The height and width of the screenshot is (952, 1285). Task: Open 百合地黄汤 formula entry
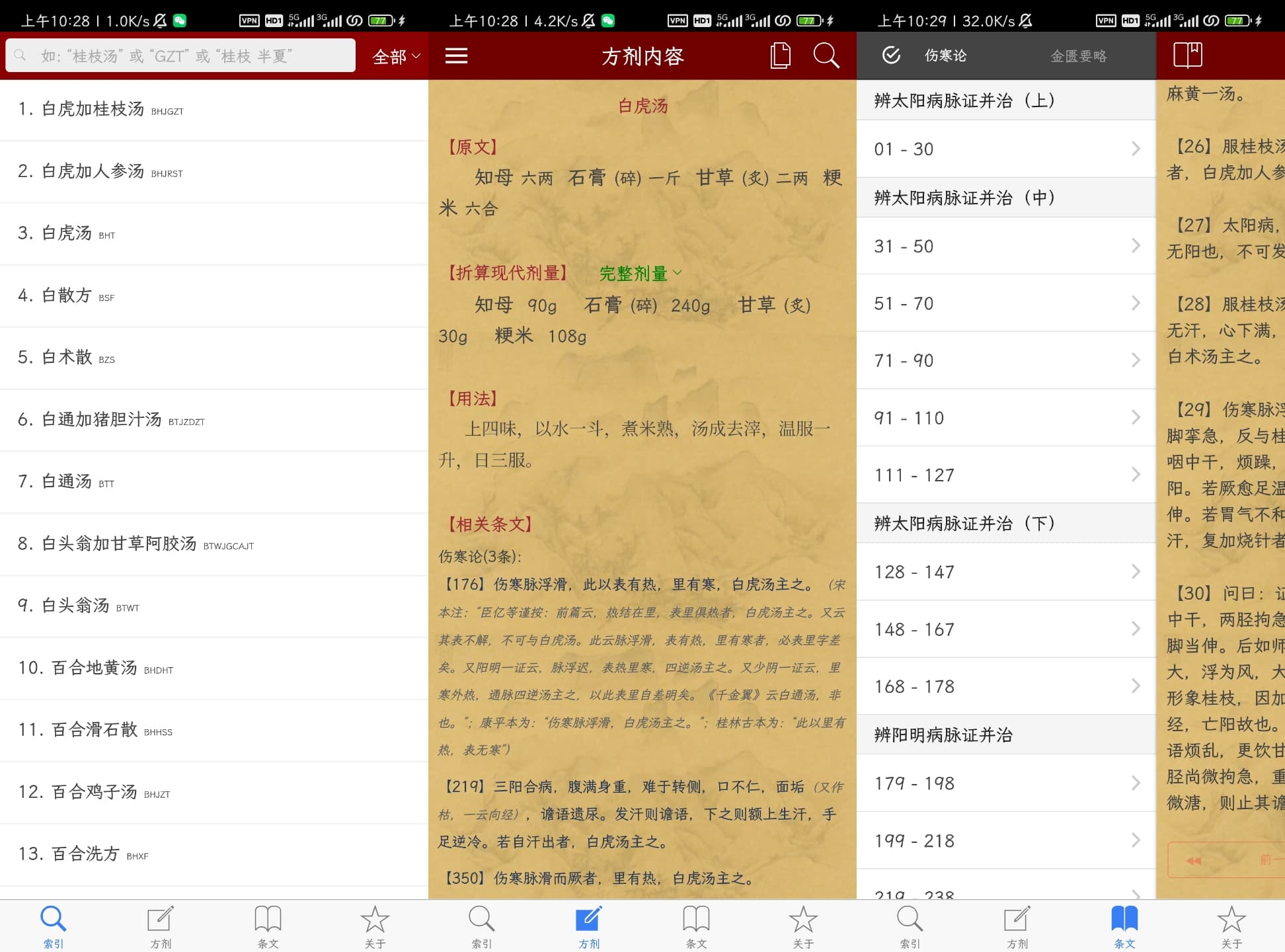[x=214, y=668]
